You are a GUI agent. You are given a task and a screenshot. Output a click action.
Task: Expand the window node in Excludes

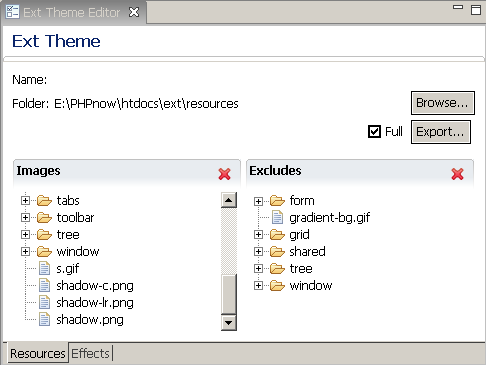click(258, 286)
